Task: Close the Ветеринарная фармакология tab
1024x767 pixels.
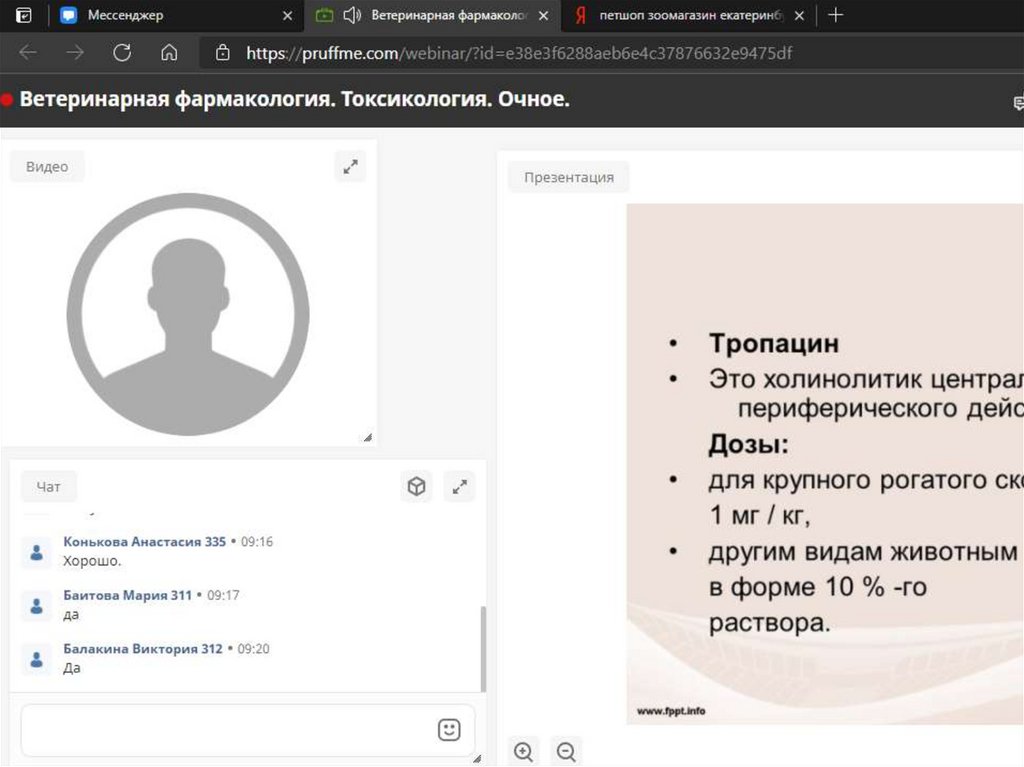Action: [x=543, y=15]
